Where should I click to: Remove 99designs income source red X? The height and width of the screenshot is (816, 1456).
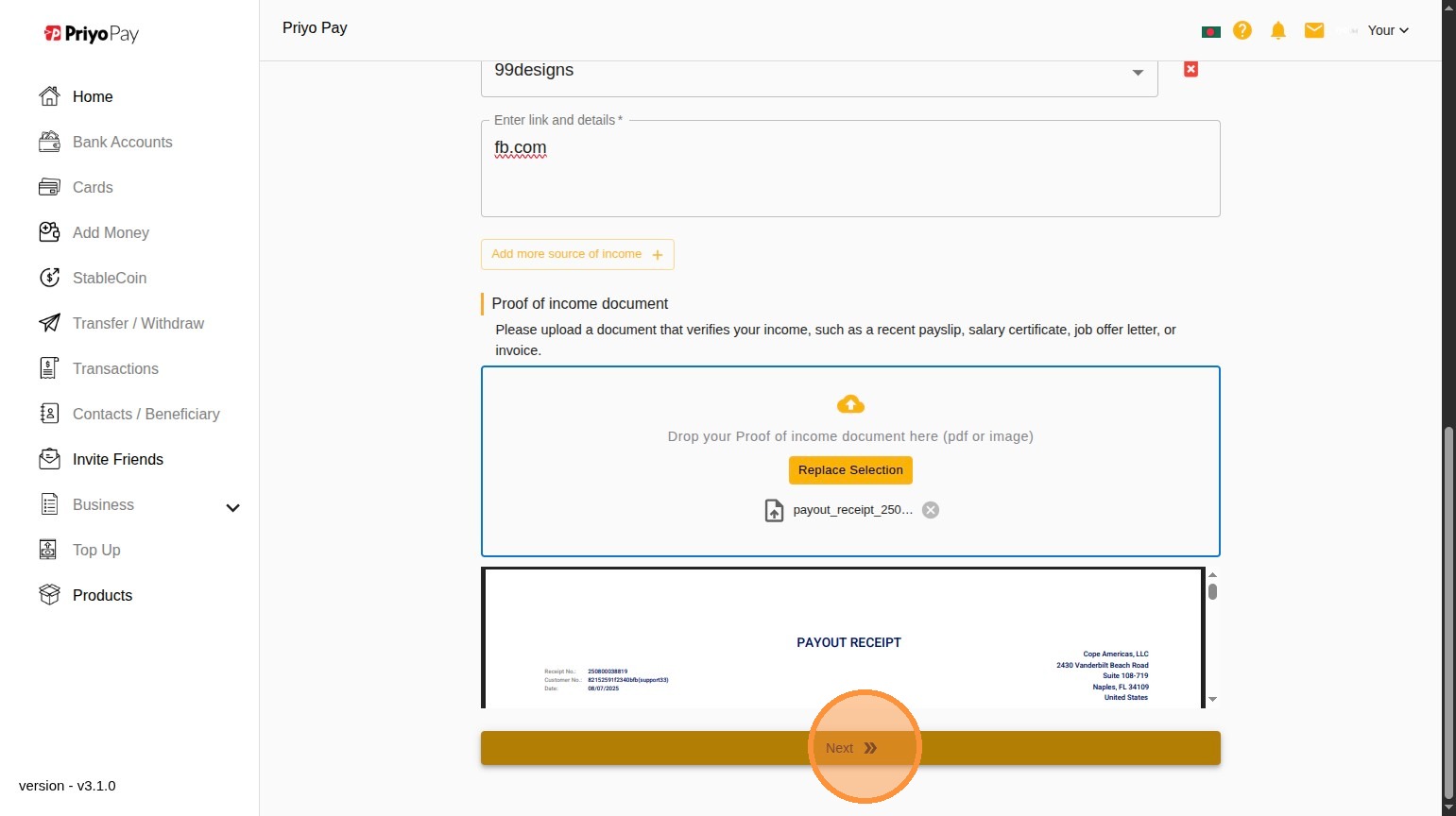(x=1191, y=69)
